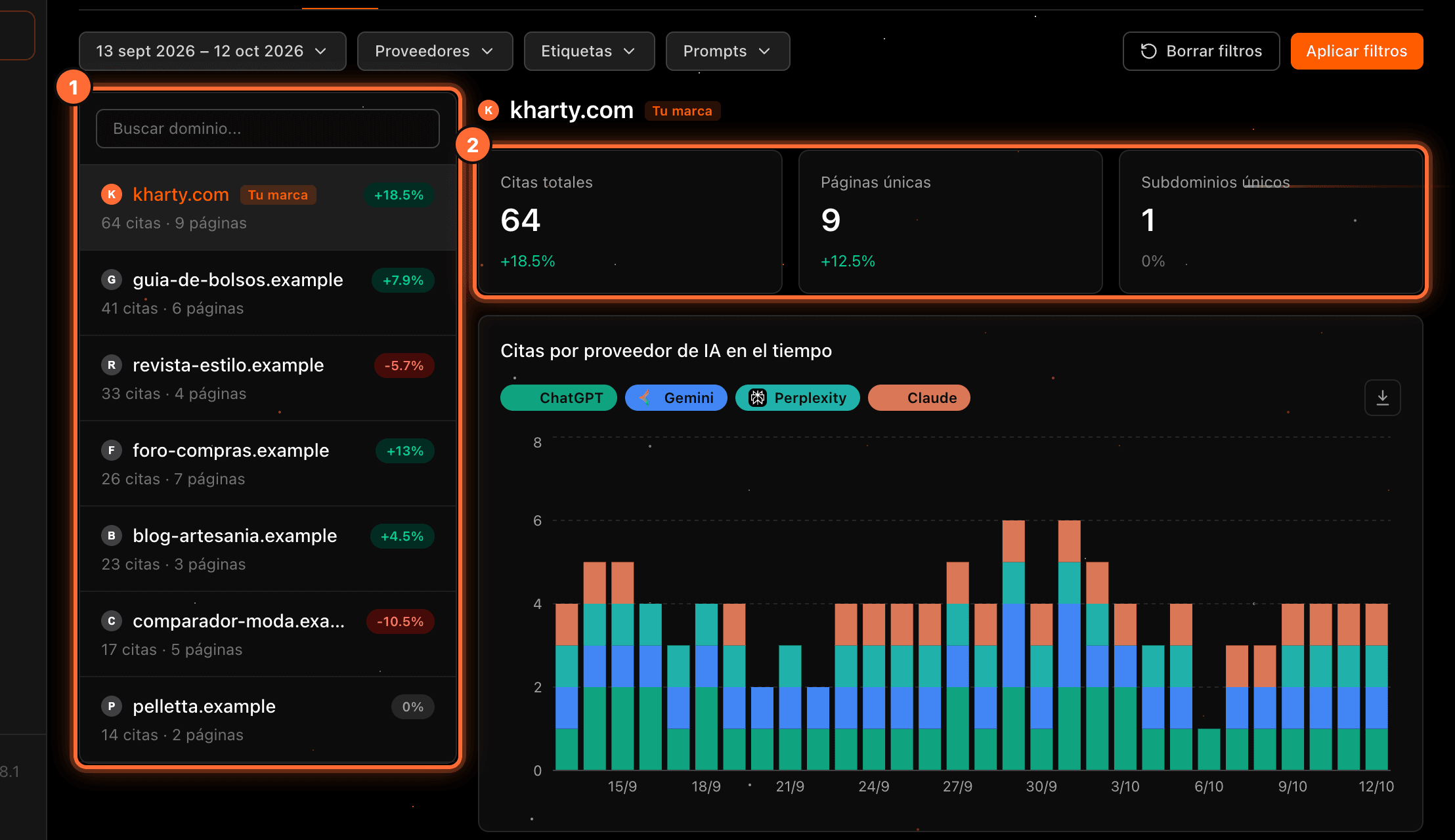
Task: Expand the Prompts filter dropdown
Action: point(727,51)
